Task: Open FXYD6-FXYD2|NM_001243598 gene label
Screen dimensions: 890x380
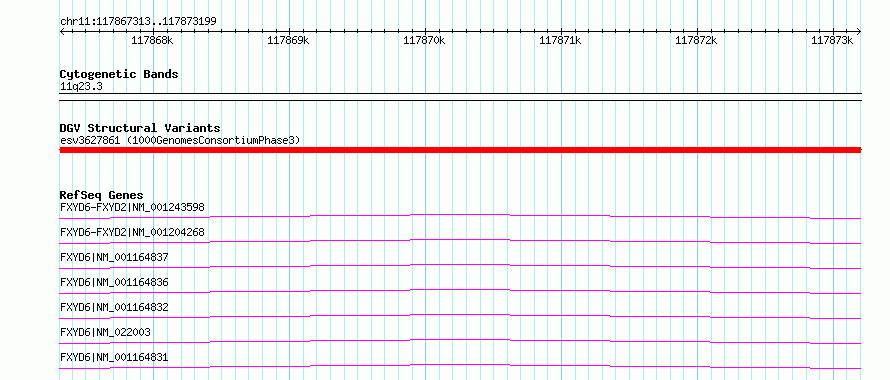Action: tap(132, 207)
